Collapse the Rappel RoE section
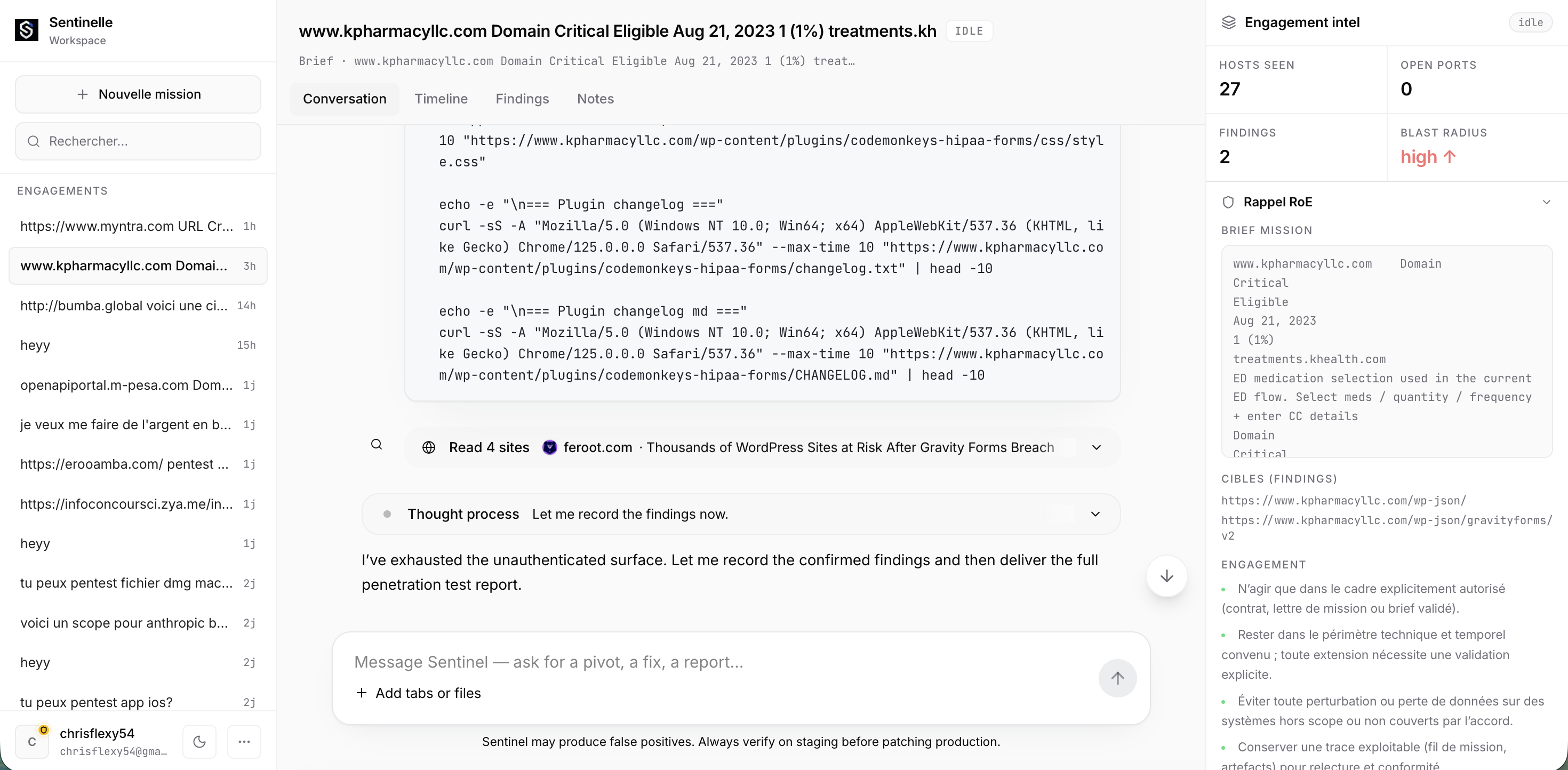 click(x=1546, y=202)
